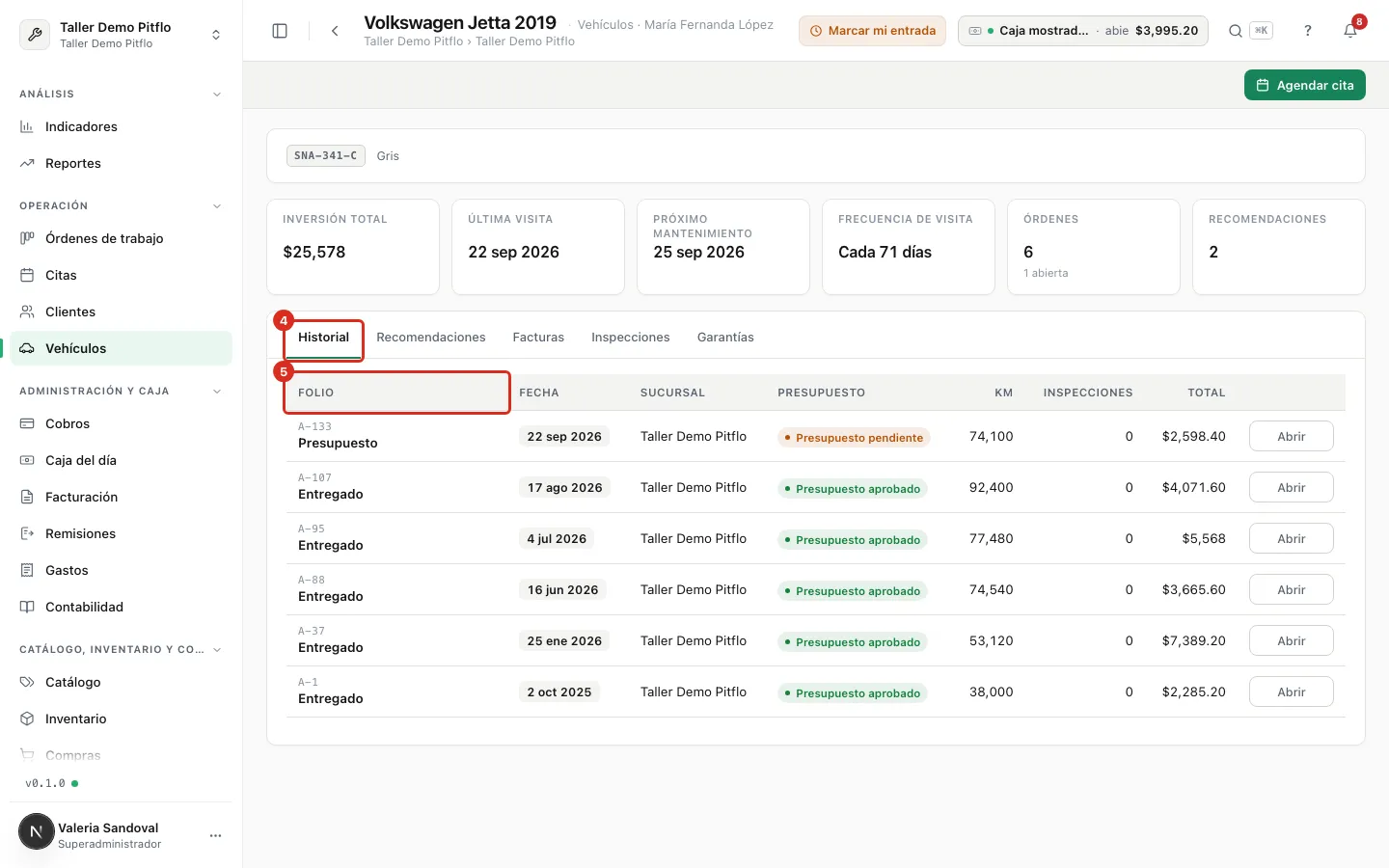Click Marcar mi entrada button
This screenshot has height=868, width=1389.
[872, 31]
